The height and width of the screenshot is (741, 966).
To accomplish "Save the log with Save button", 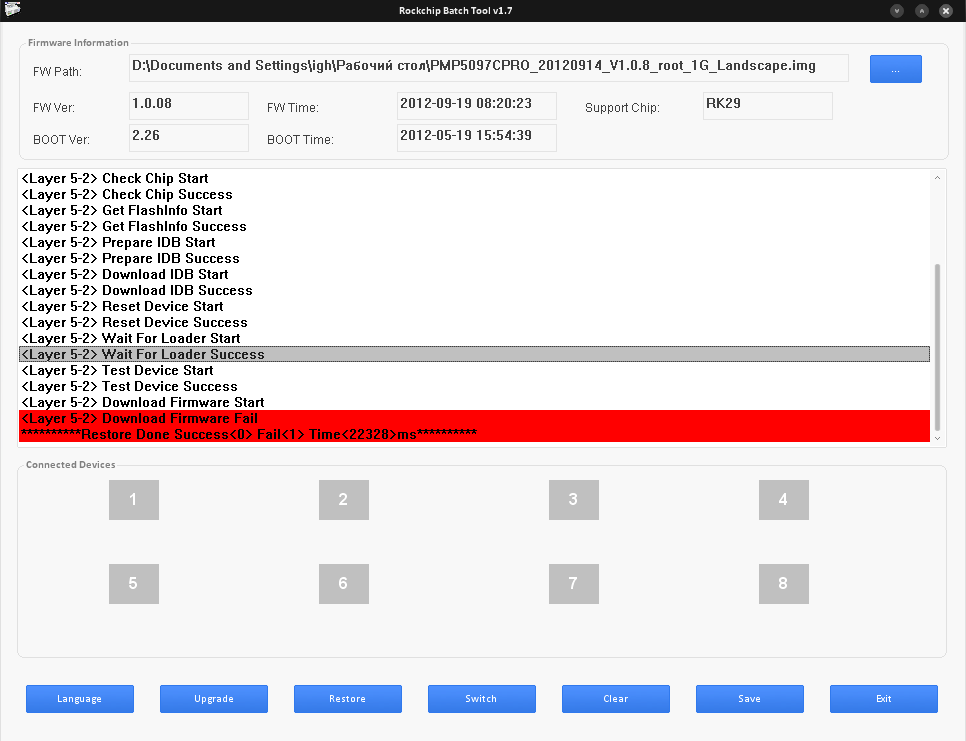I will click(x=750, y=698).
